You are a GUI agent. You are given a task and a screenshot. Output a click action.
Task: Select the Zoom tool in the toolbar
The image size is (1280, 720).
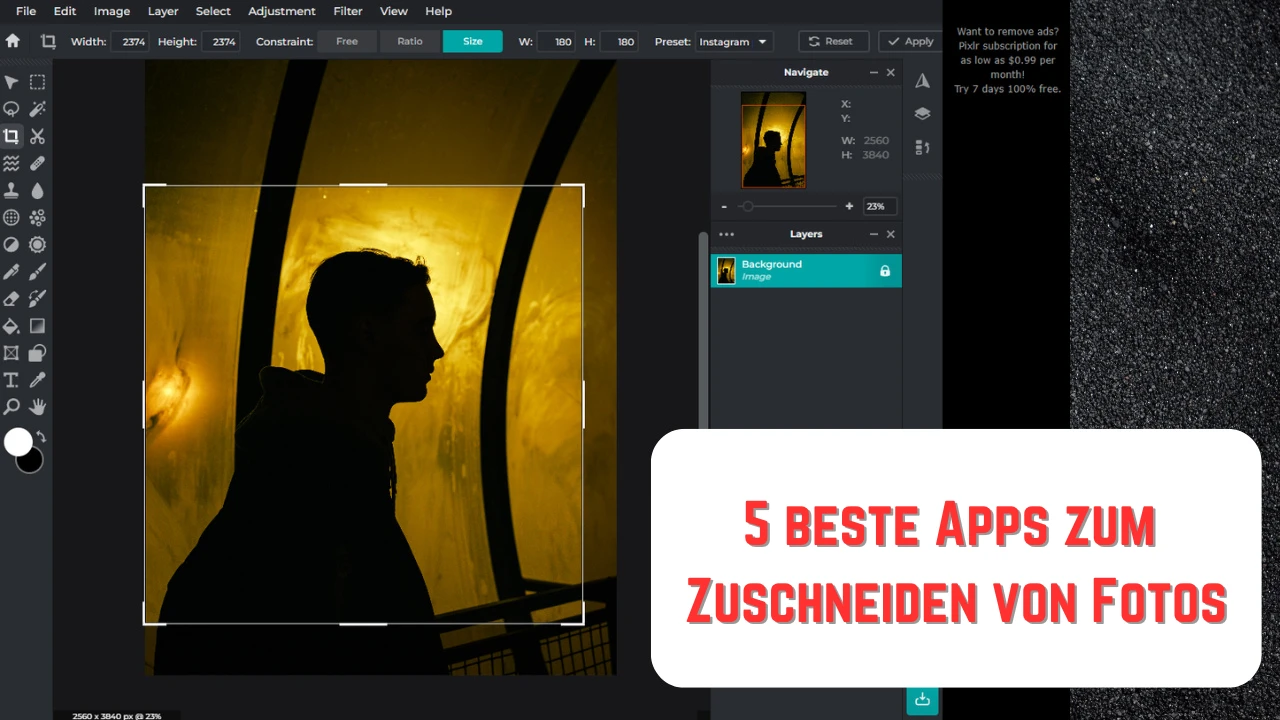click(12, 406)
